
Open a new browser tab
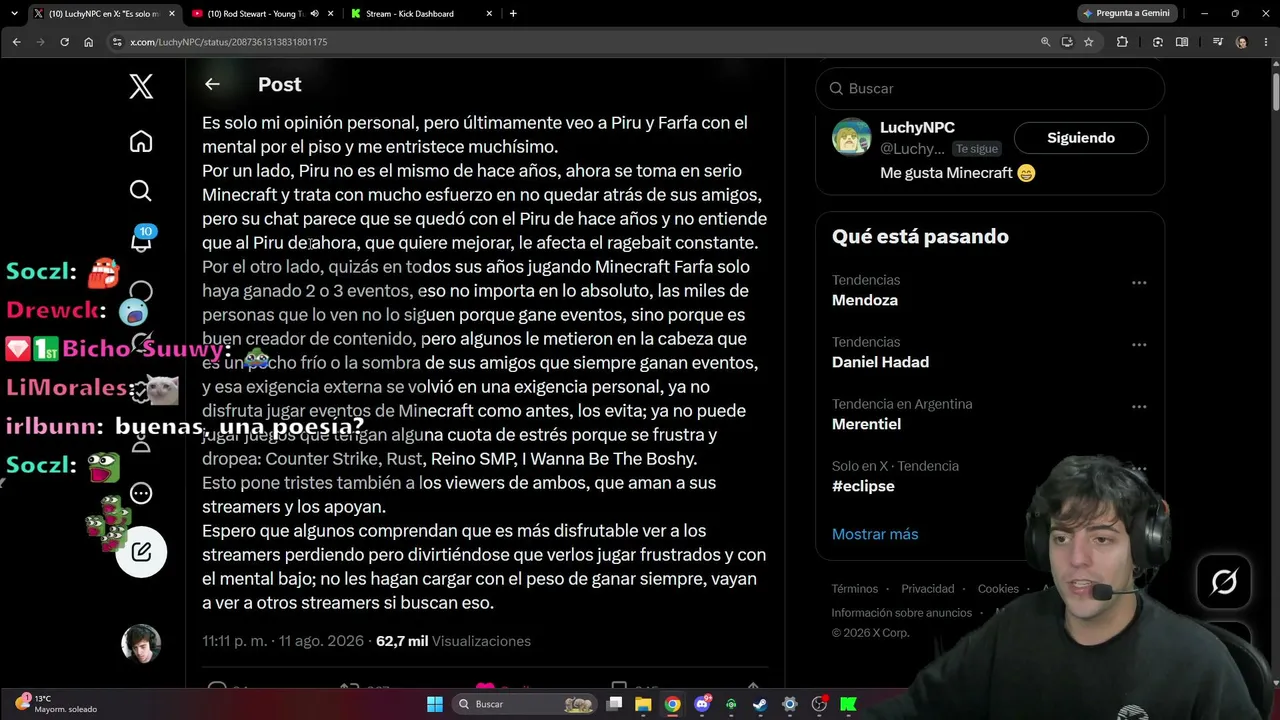point(513,14)
